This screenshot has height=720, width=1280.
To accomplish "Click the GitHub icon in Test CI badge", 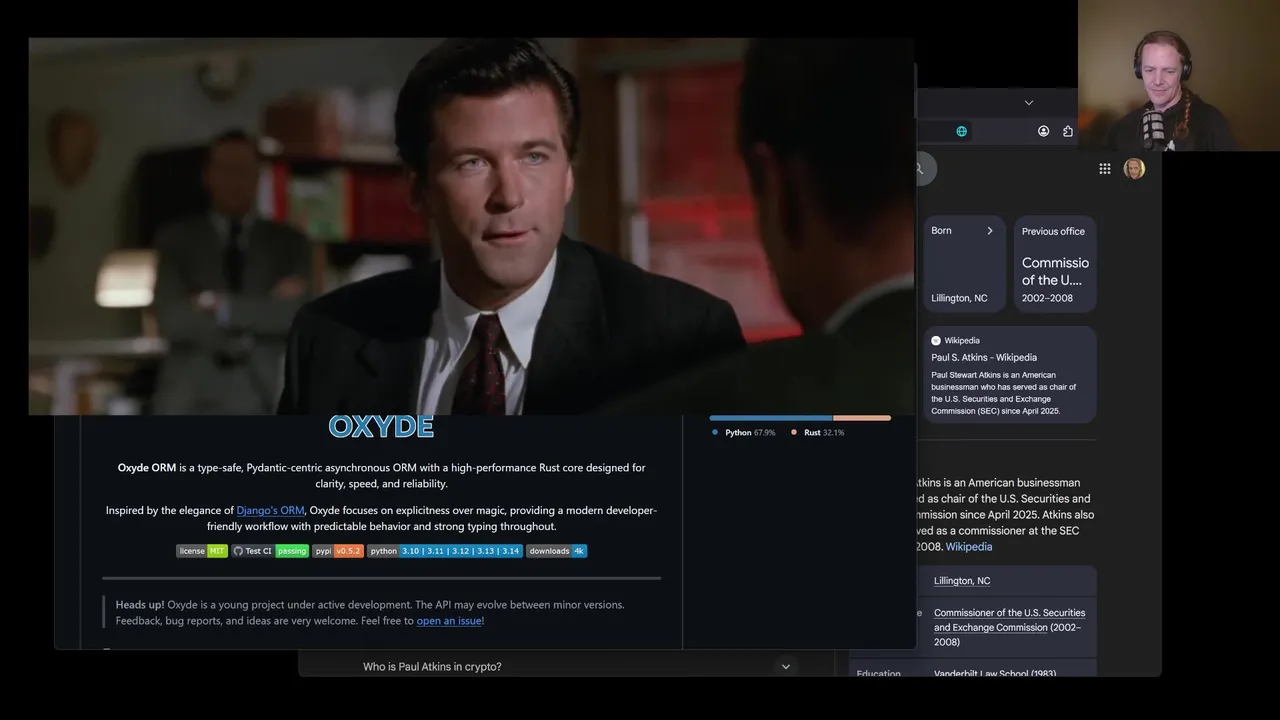I will point(238,551).
